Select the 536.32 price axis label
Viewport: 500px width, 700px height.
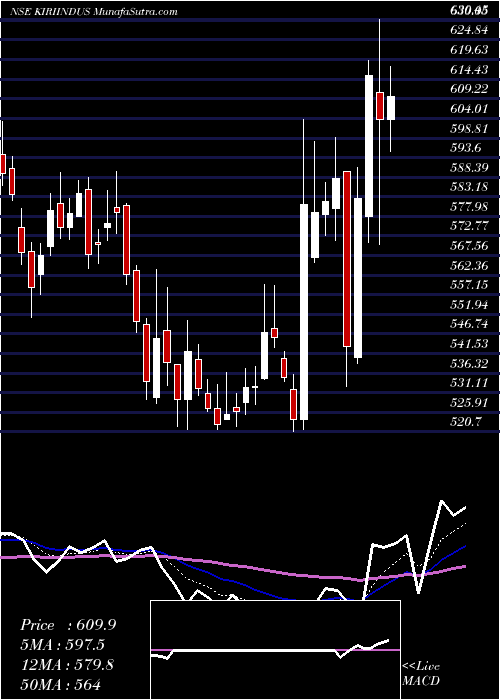click(469, 363)
